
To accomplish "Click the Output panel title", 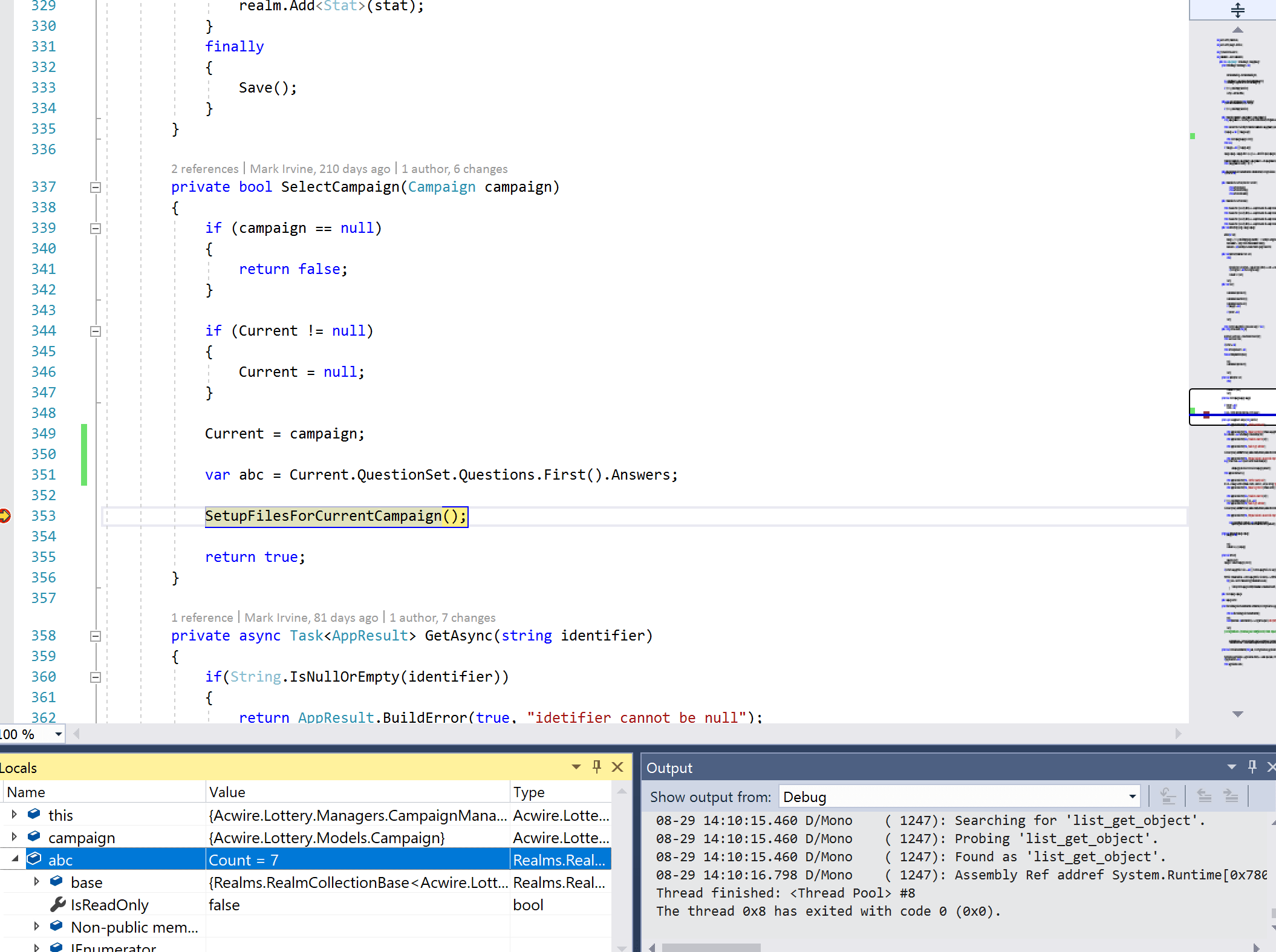I will 669,768.
